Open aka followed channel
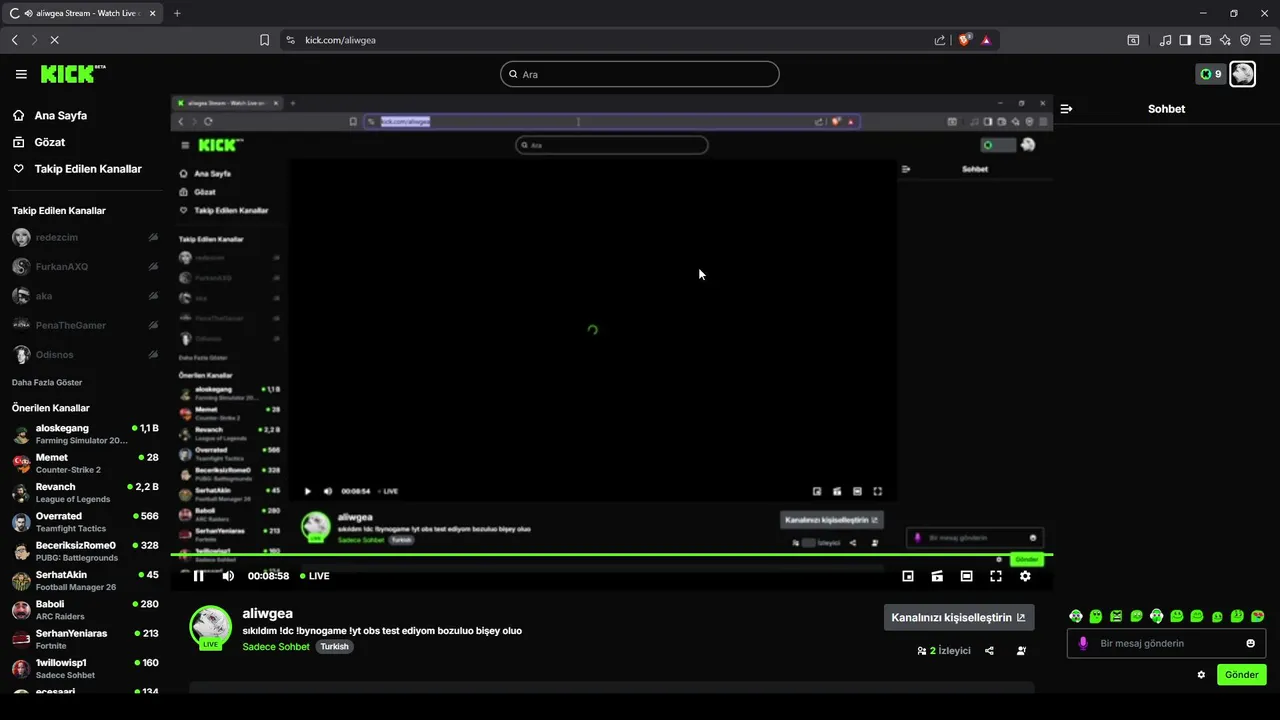This screenshot has width=1280, height=720. (85, 296)
